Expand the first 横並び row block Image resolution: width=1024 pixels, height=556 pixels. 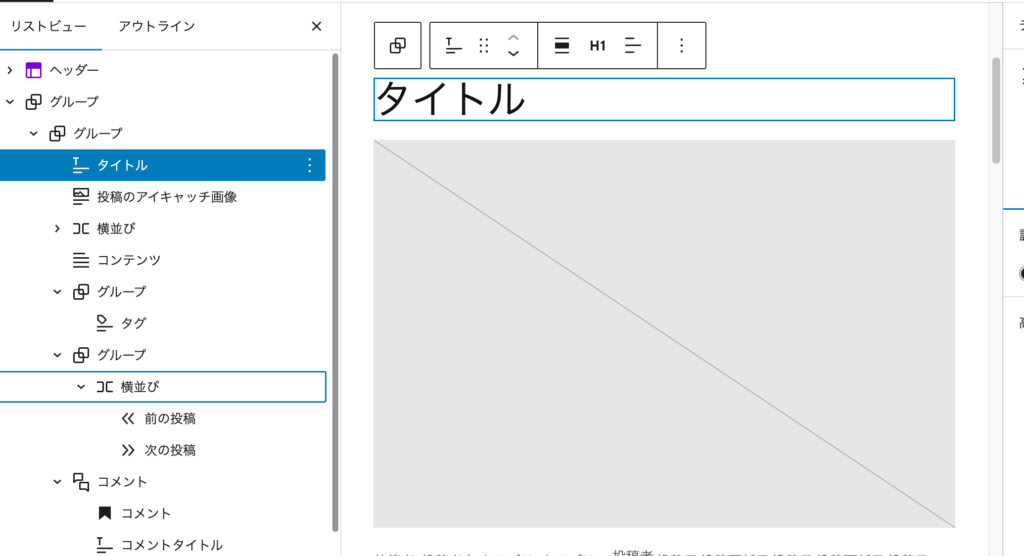(x=57, y=228)
